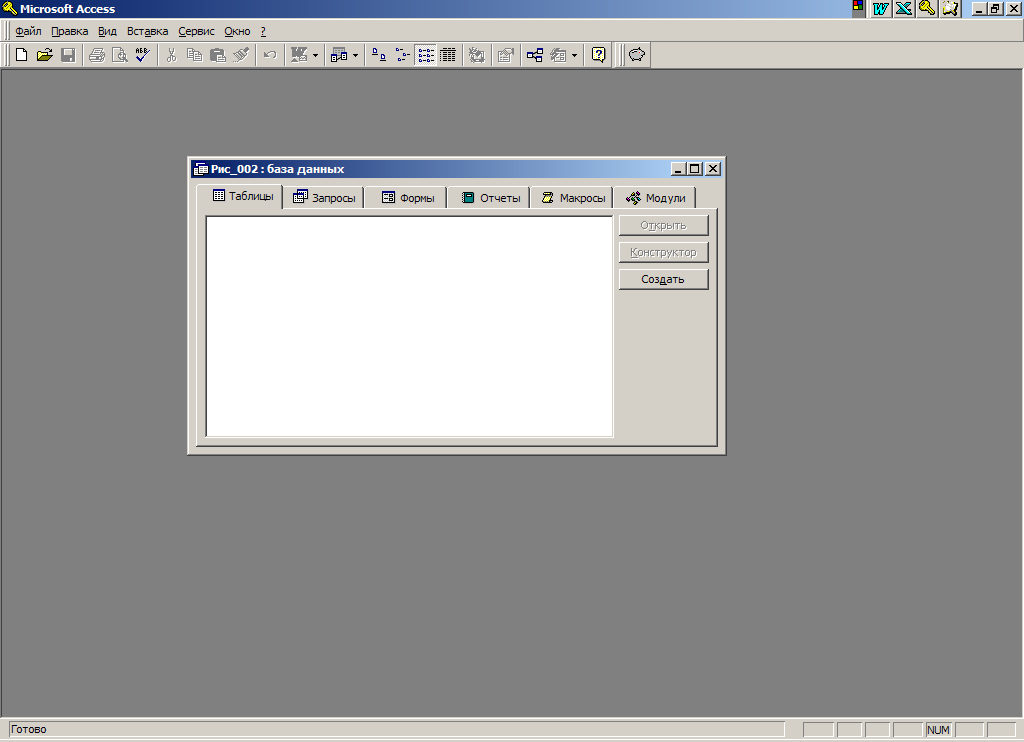Image resolution: width=1024 pixels, height=742 pixels.
Task: Click the Office shortcut bar colored squares icon
Action: point(858,8)
